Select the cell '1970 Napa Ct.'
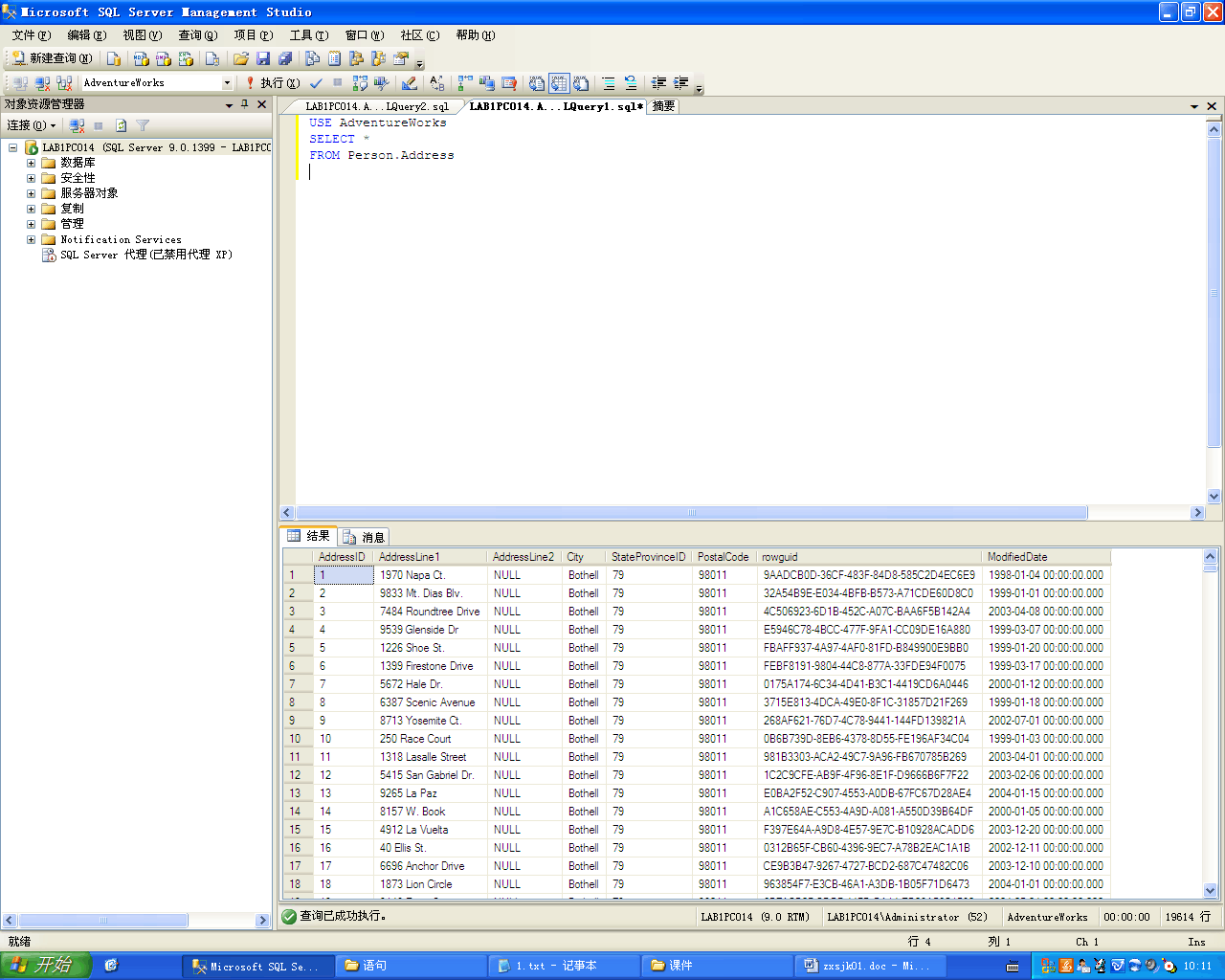This screenshot has height=980, width=1225. point(431,575)
